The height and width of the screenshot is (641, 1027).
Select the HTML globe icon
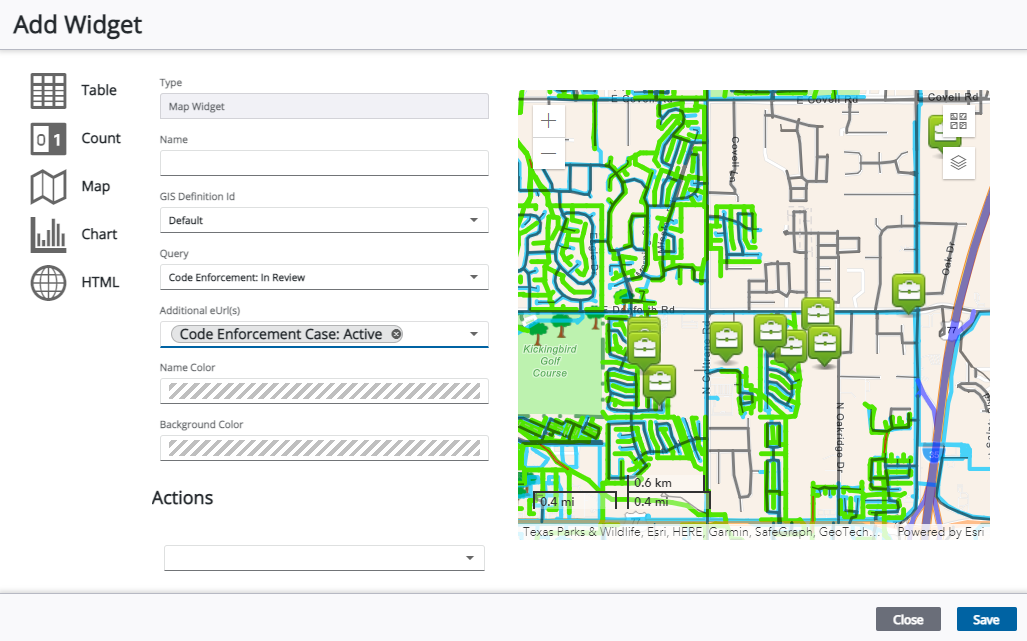click(48, 283)
